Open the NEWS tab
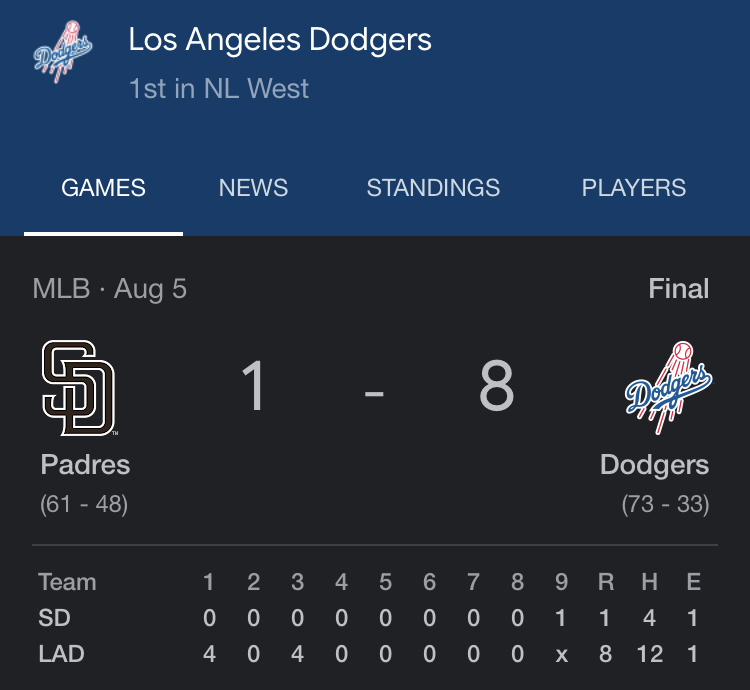750x690 pixels. 253,188
